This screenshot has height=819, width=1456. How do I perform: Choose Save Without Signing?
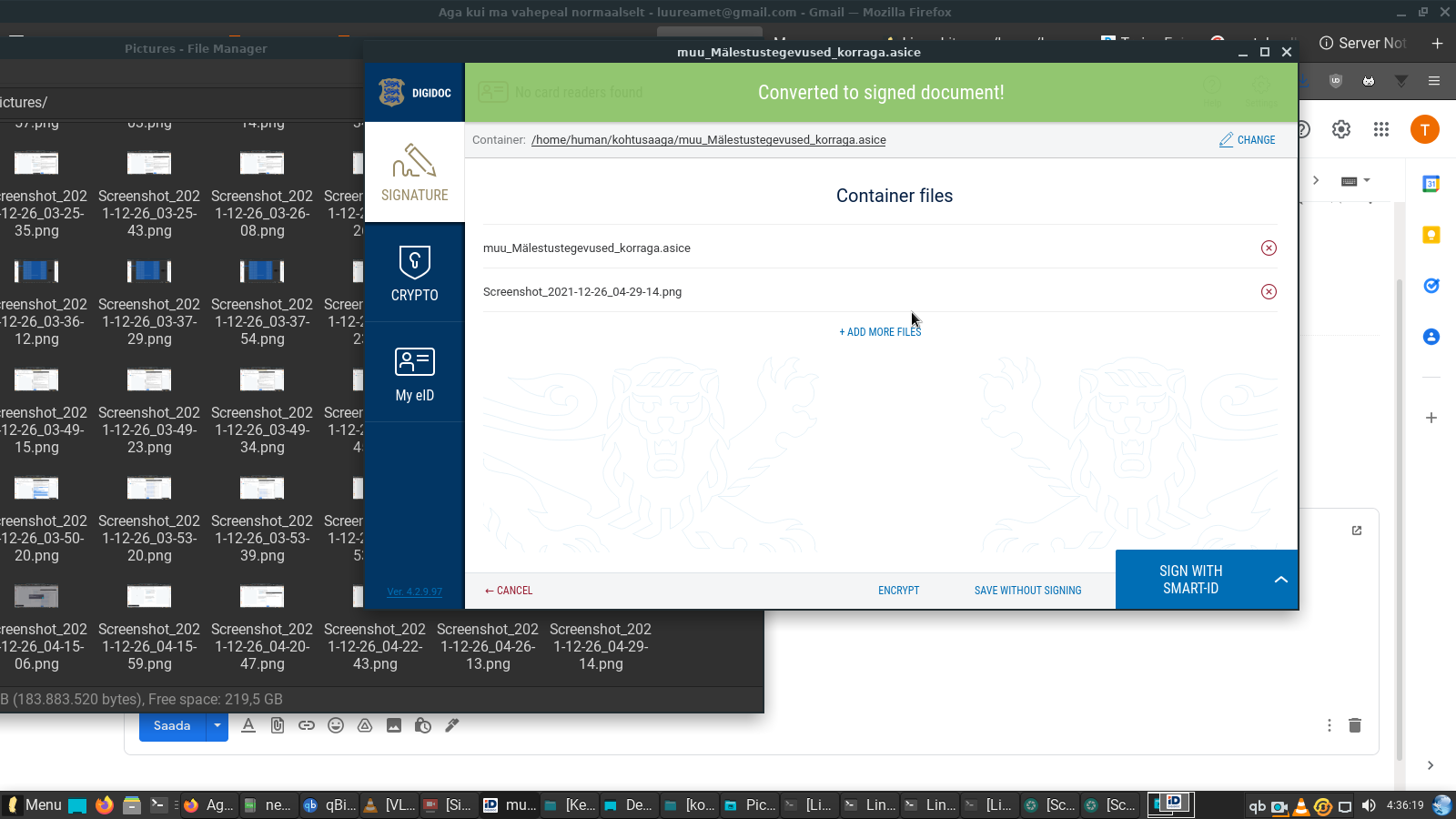(1028, 591)
